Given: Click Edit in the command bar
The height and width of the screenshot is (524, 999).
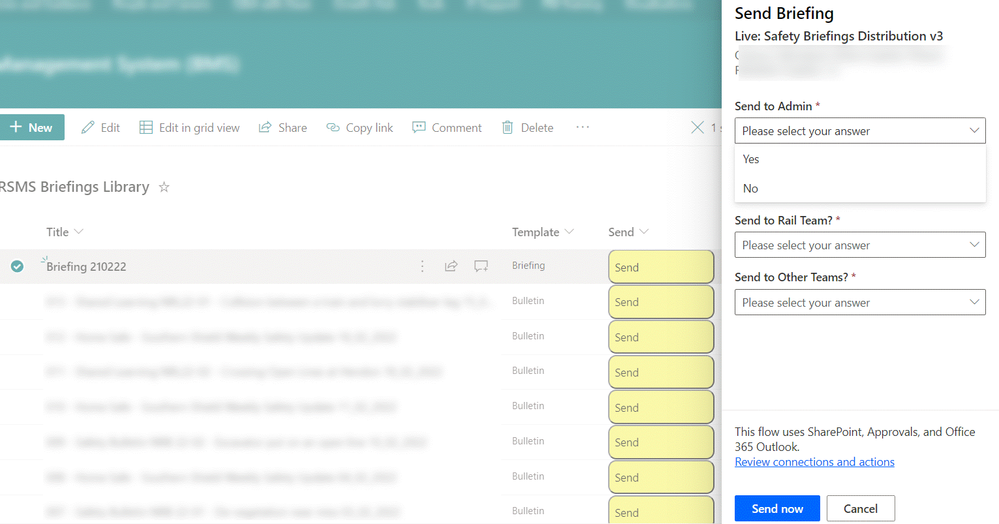Looking at the screenshot, I should click(x=101, y=127).
